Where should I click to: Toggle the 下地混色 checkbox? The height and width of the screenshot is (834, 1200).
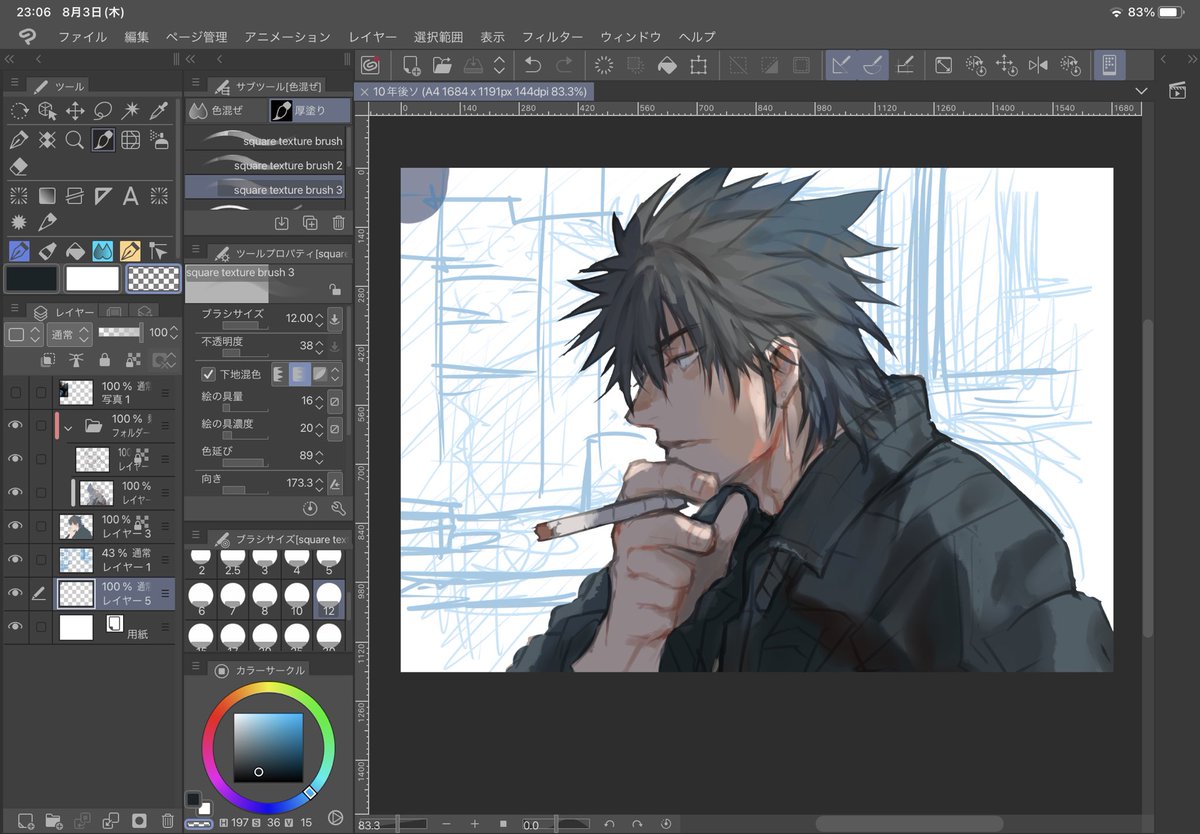208,374
